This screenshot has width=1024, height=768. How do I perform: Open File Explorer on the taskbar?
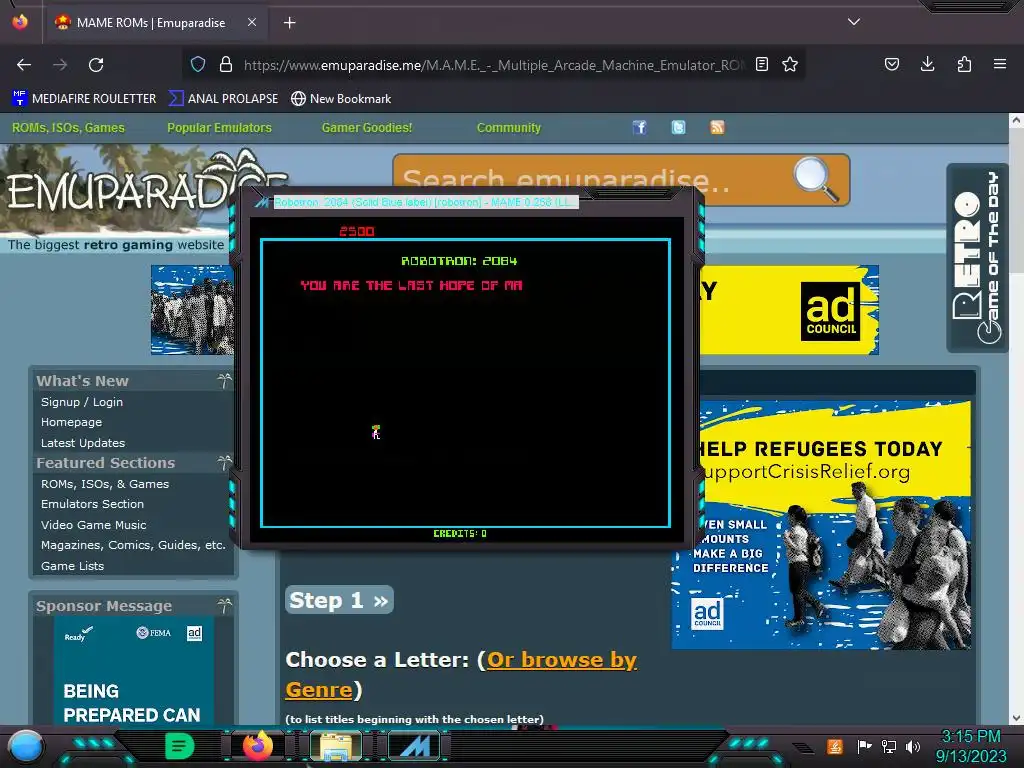(x=336, y=746)
